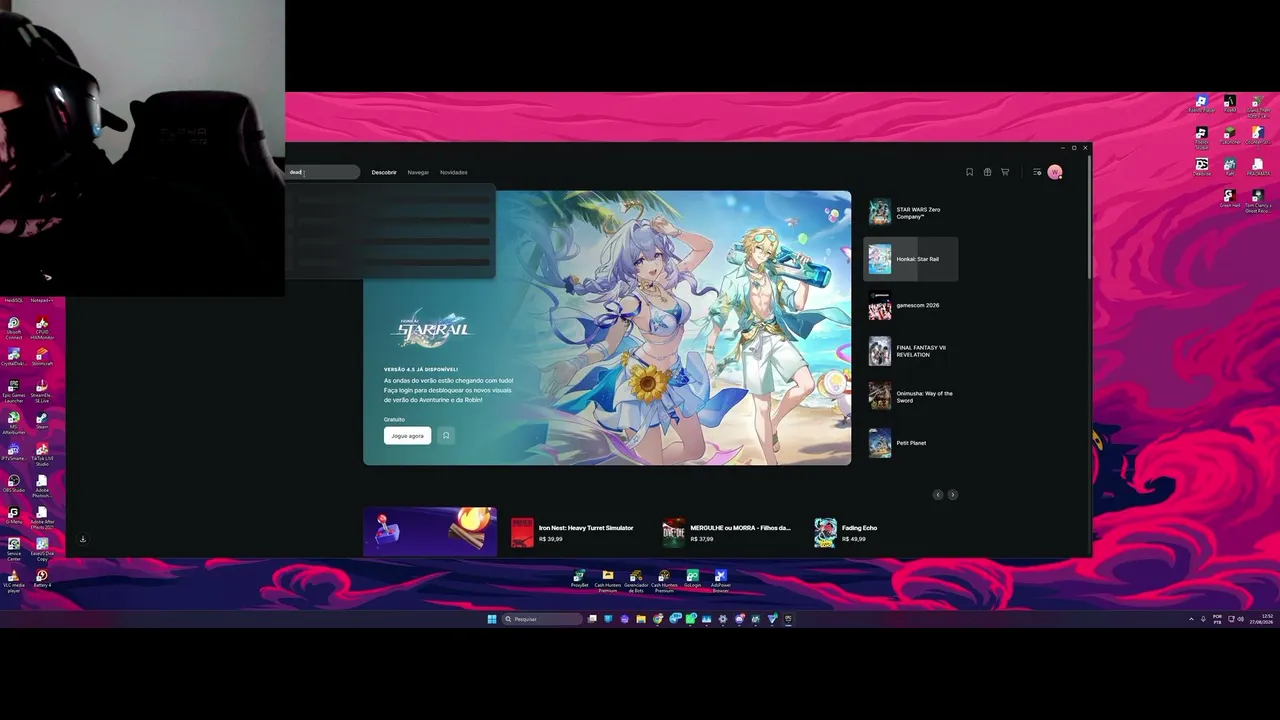Viewport: 1280px width, 720px height.
Task: Open the downloads list icon near avatar
Action: click(x=1037, y=172)
